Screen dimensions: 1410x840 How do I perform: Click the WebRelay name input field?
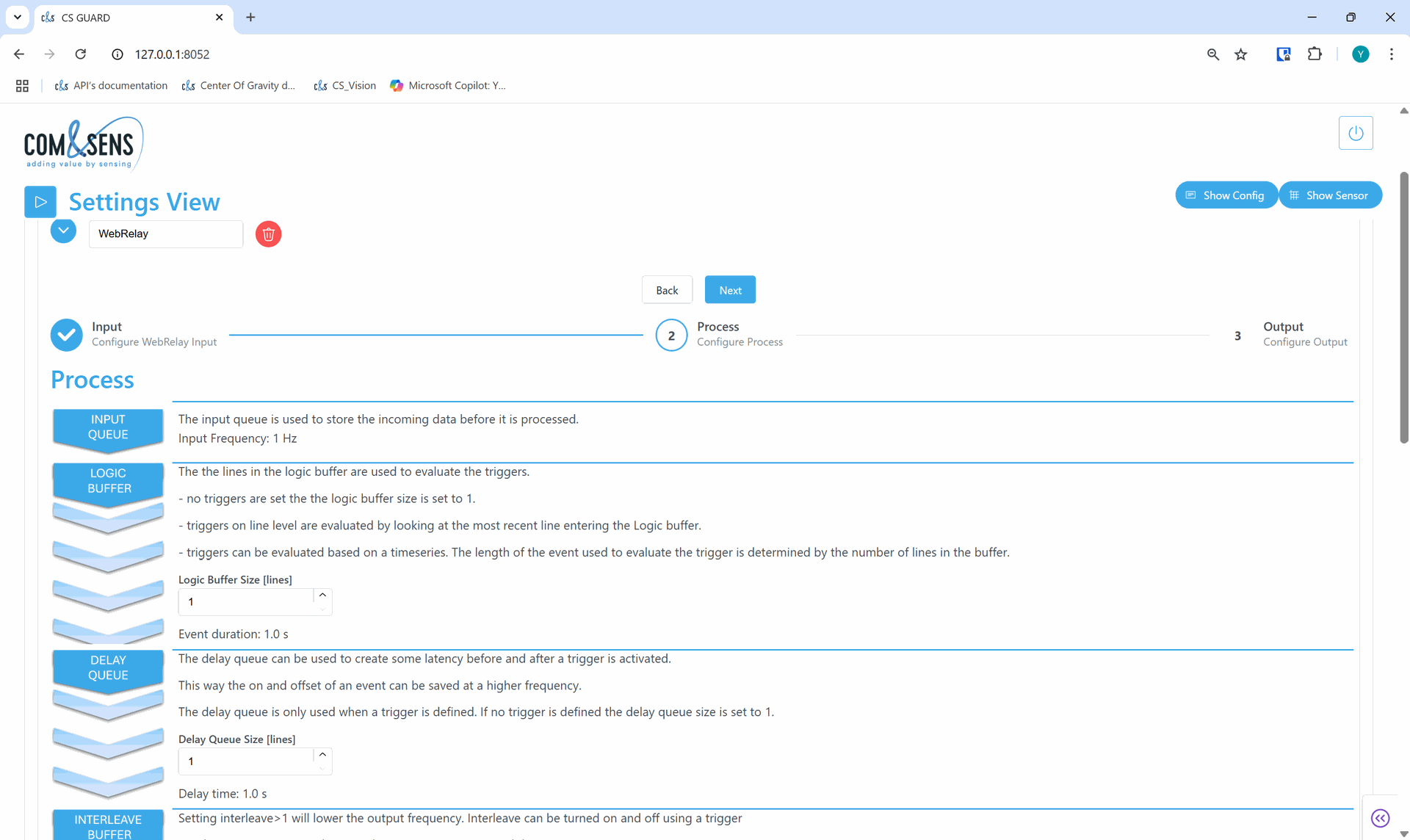[x=166, y=234]
